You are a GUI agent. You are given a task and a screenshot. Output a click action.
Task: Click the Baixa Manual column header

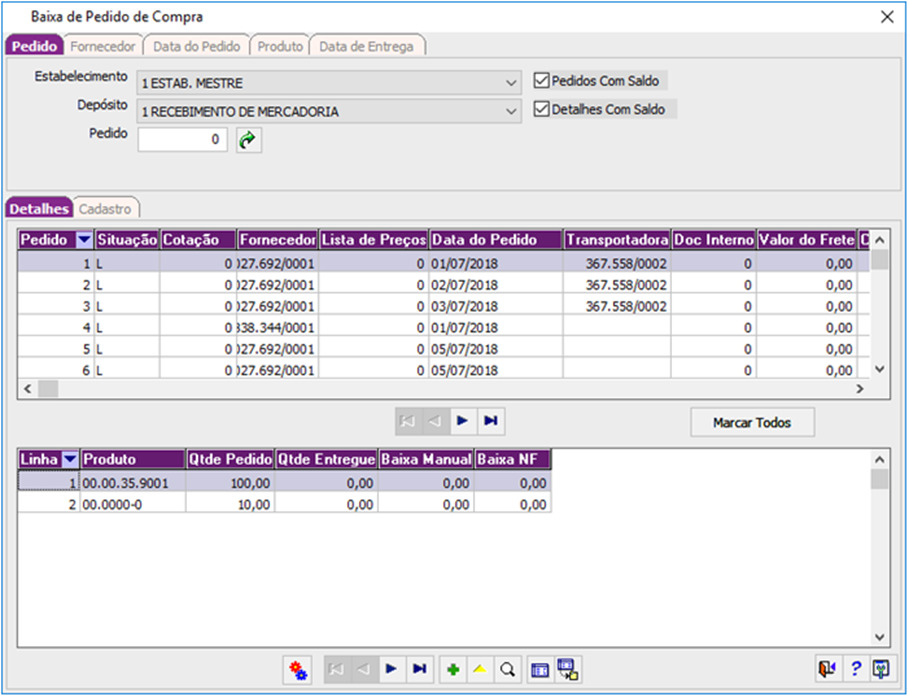tap(426, 459)
